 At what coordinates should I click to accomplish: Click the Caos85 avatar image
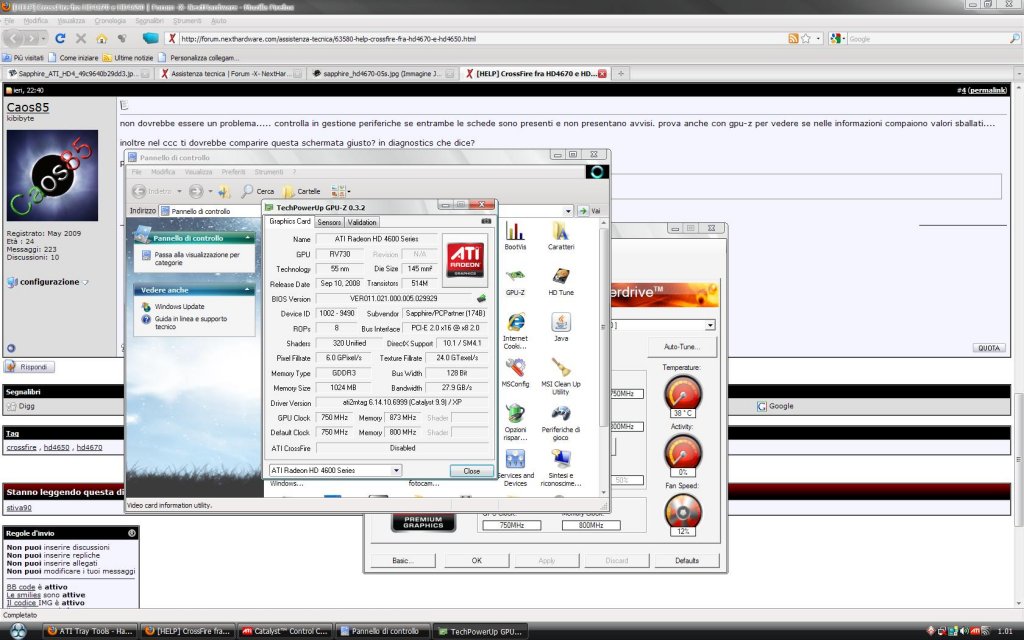point(52,175)
